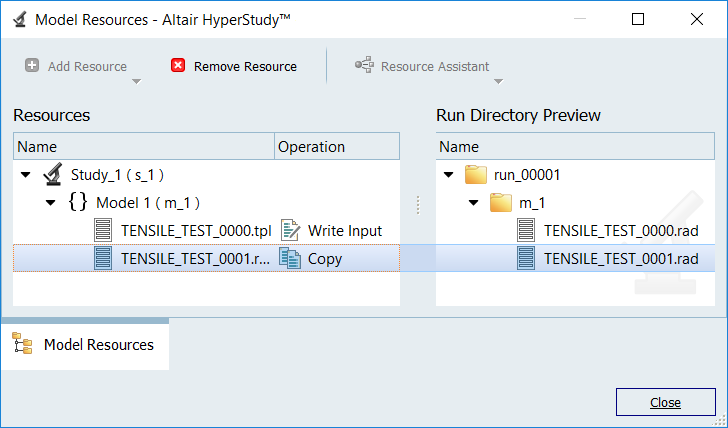Select TENSILE_TEST_0001.r... resource name
This screenshot has height=428, width=728.
[x=195, y=259]
